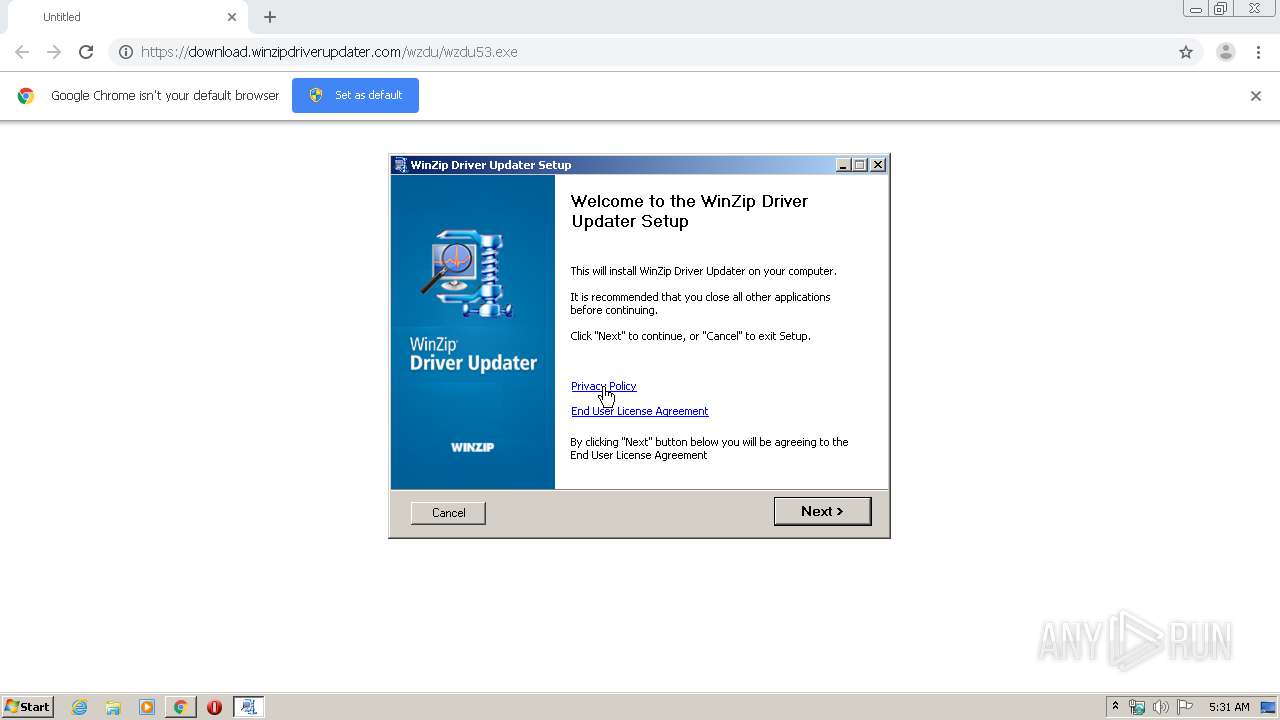Select WinZip setup taskbar button
The image size is (1280, 720).
click(x=248, y=707)
